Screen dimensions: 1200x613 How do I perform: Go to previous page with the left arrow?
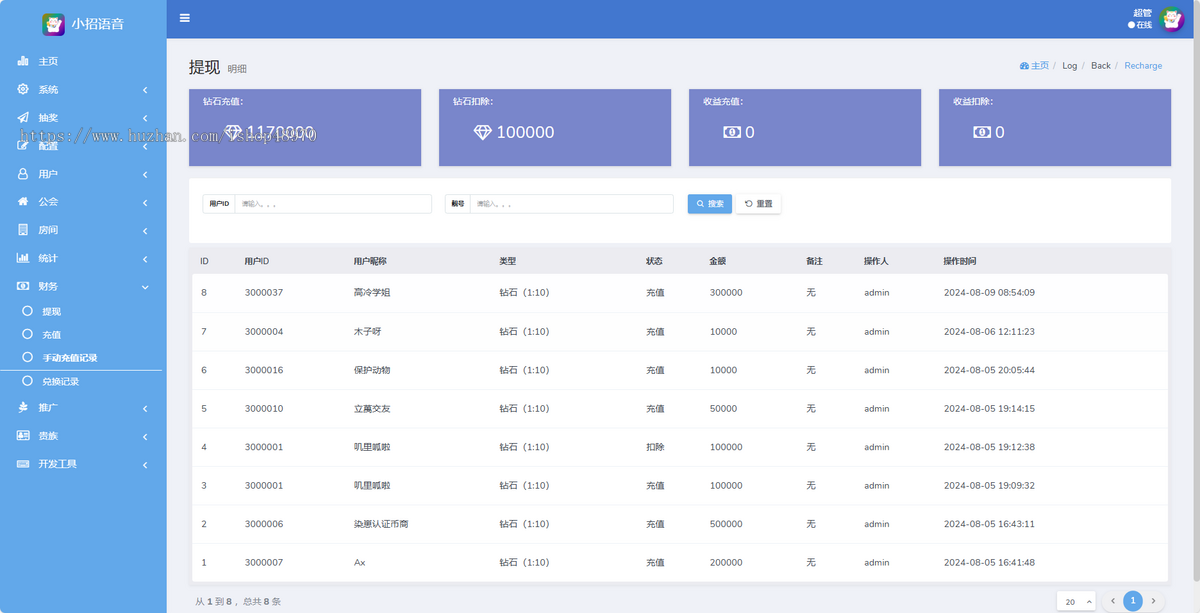coord(1112,601)
